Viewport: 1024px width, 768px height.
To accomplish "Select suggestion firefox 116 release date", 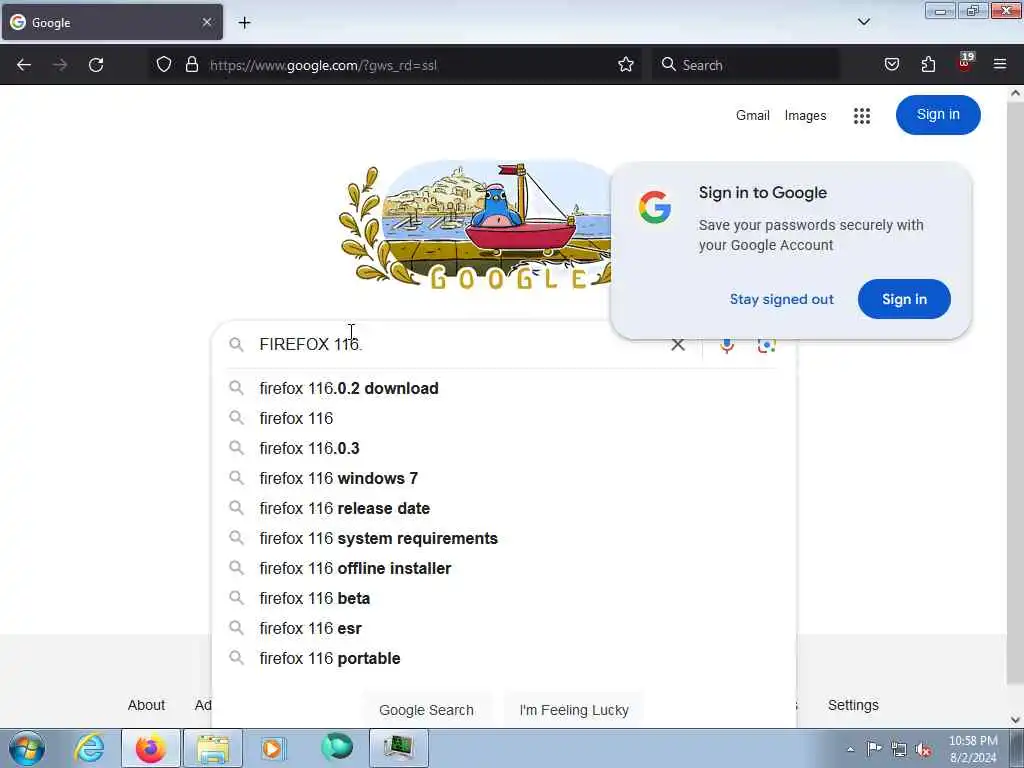I will pyautogui.click(x=504, y=509).
